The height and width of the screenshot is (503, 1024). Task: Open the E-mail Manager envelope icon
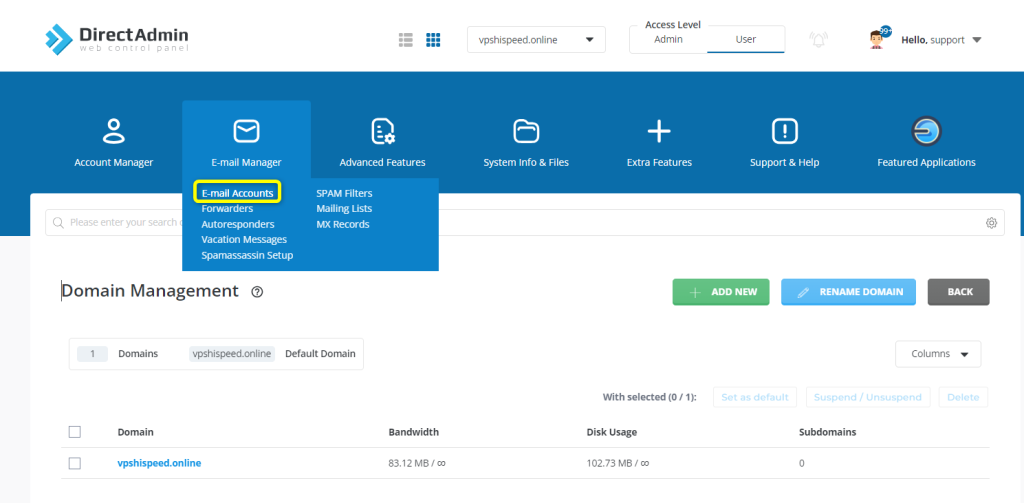pos(246,131)
